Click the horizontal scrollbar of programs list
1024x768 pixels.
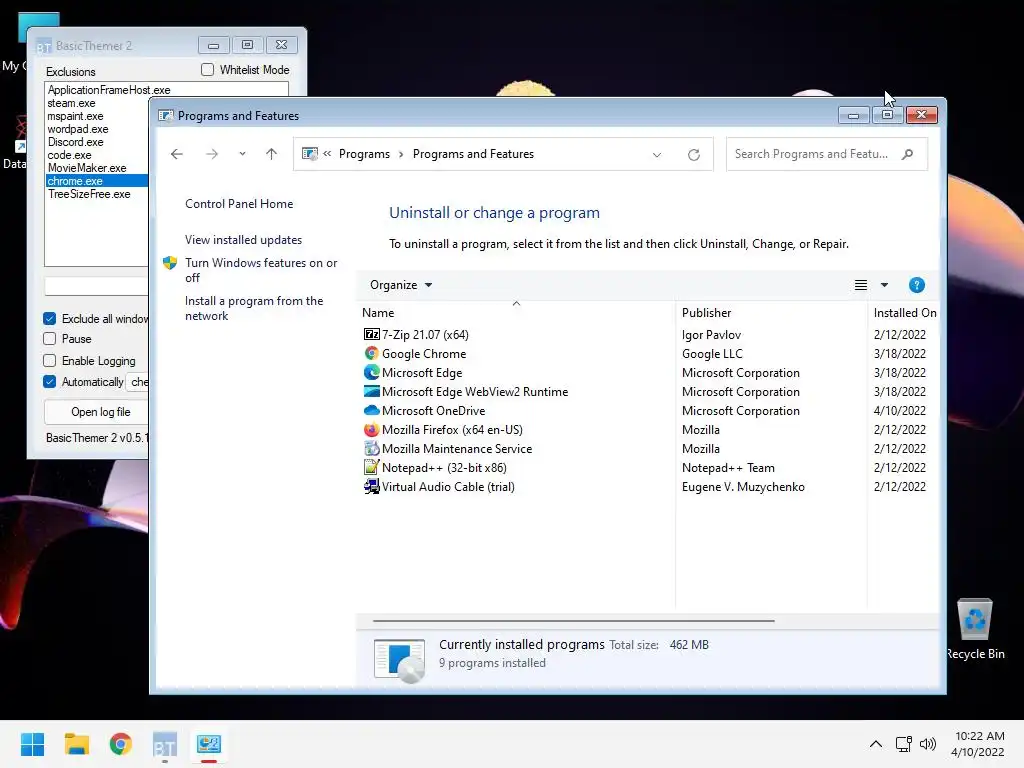[x=573, y=620]
